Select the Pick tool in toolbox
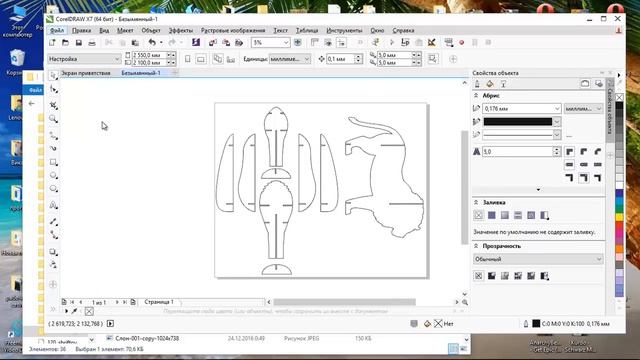 tap(53, 76)
